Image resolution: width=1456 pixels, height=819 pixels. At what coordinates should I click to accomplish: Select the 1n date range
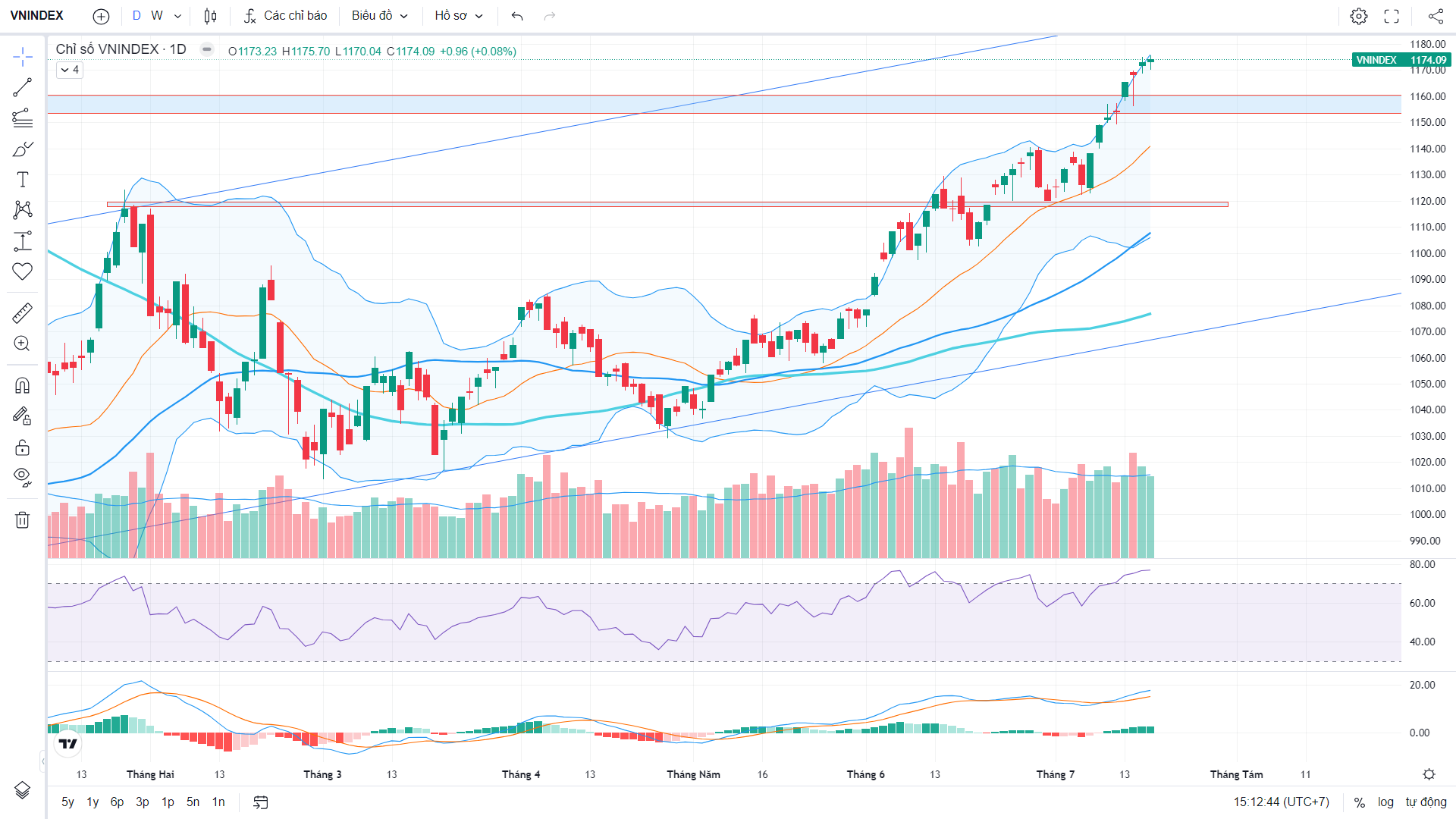tap(218, 802)
